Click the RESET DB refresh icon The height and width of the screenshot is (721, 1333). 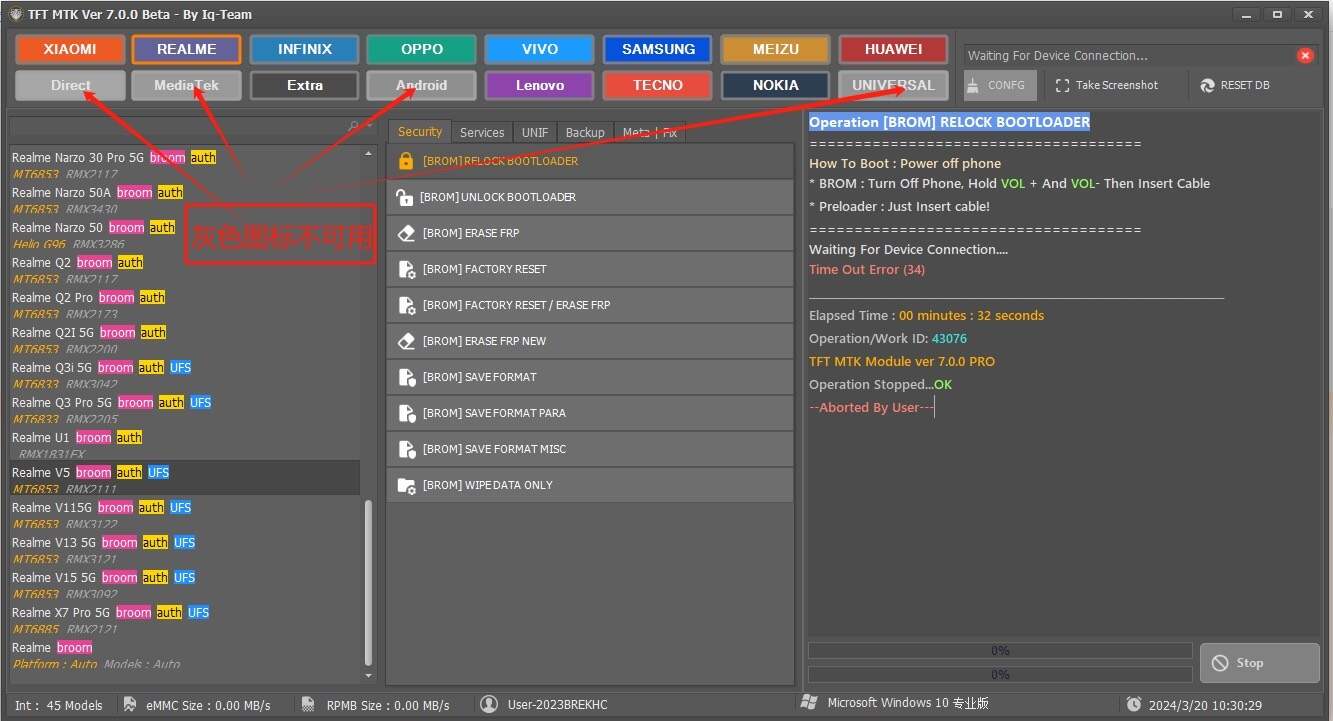pos(1207,85)
